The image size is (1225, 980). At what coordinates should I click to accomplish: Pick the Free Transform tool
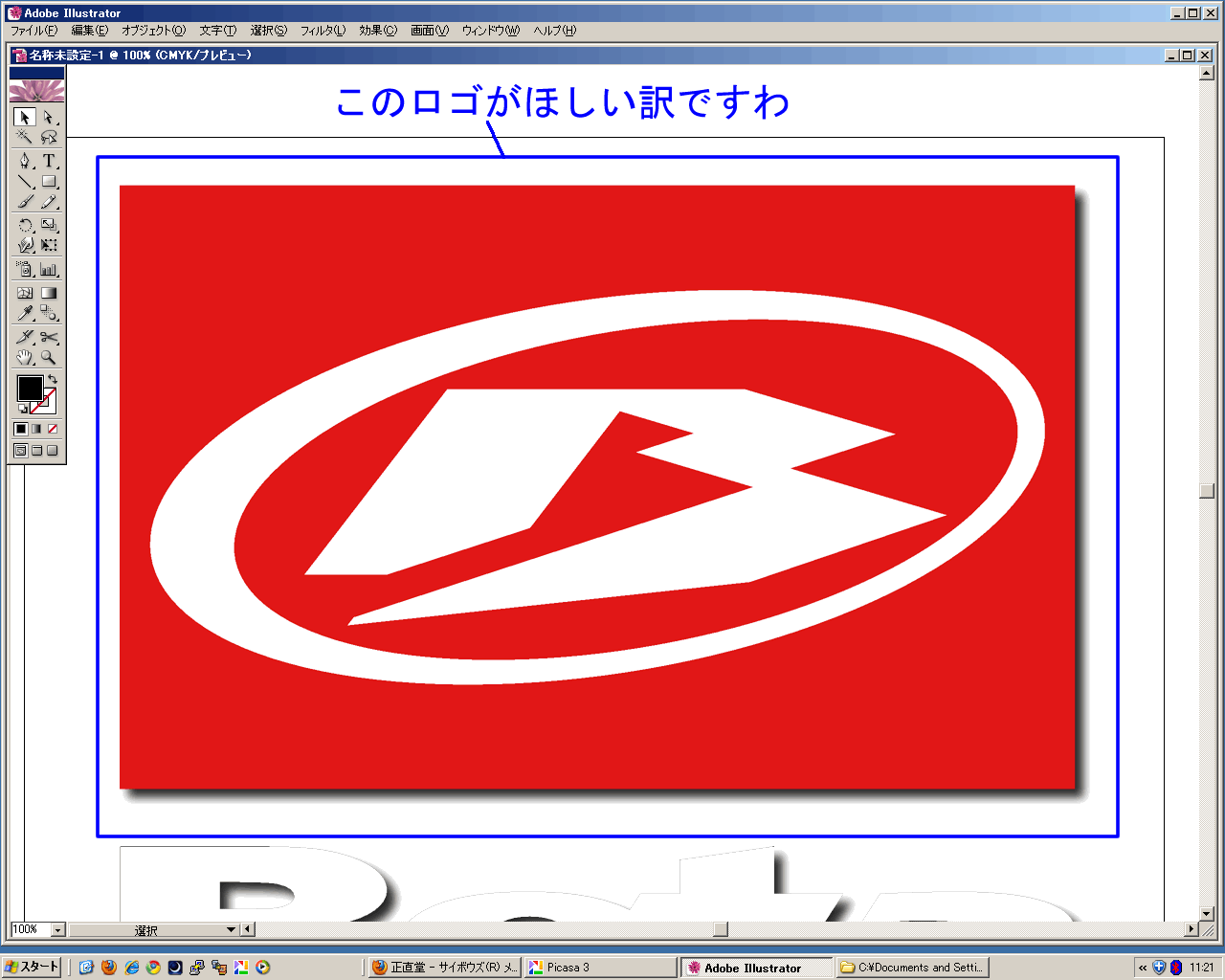pyautogui.click(x=49, y=245)
